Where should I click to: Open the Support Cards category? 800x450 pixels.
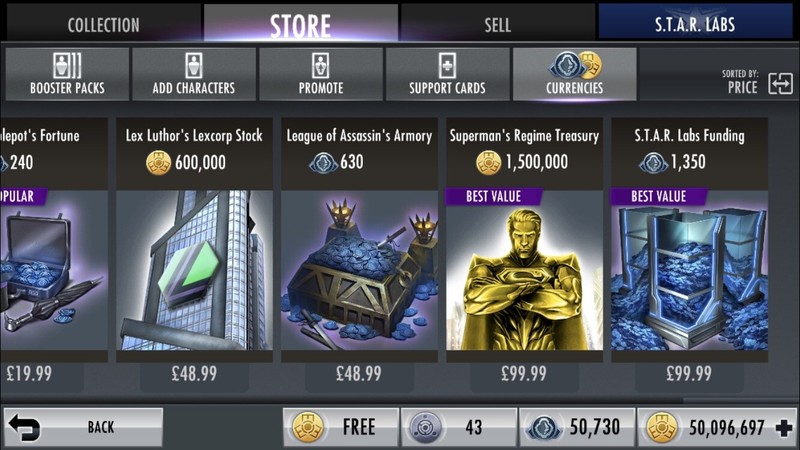click(x=447, y=74)
